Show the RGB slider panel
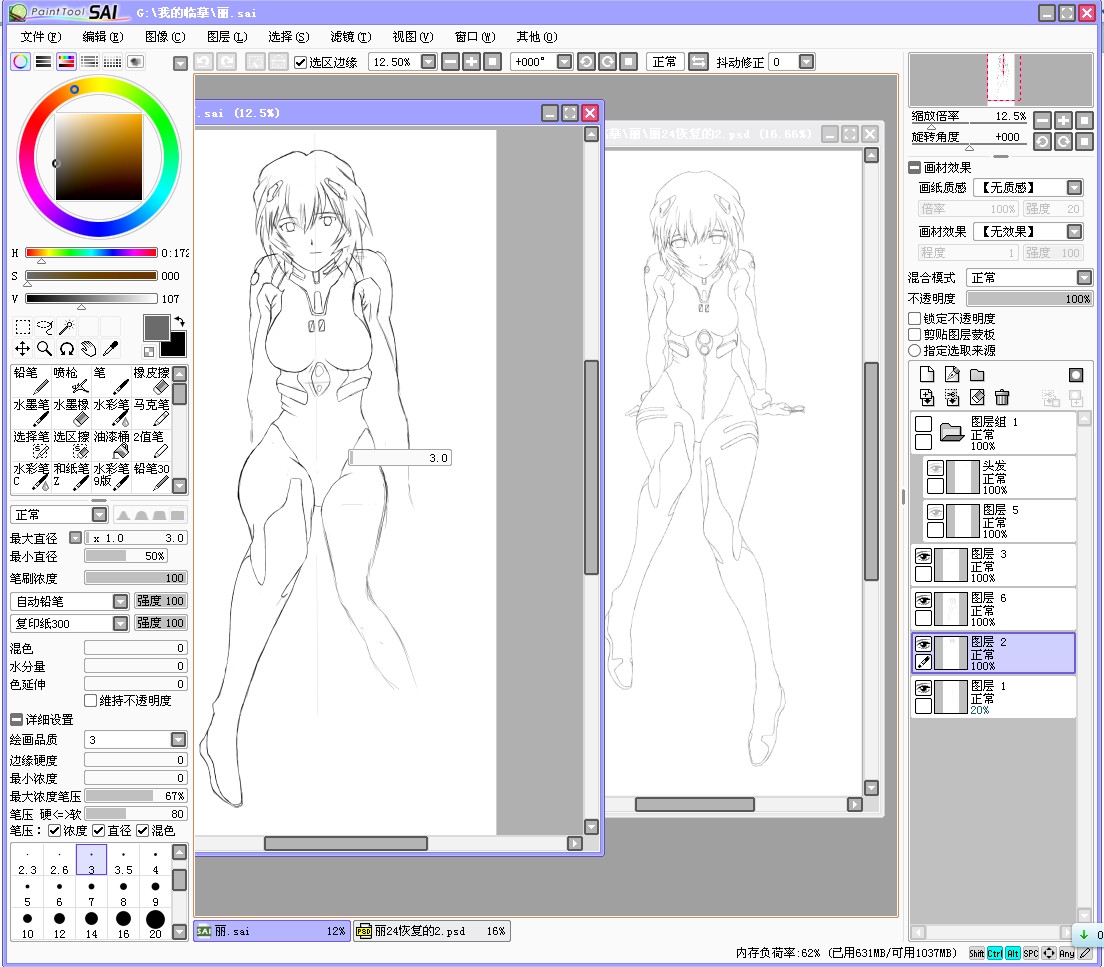 (43, 61)
